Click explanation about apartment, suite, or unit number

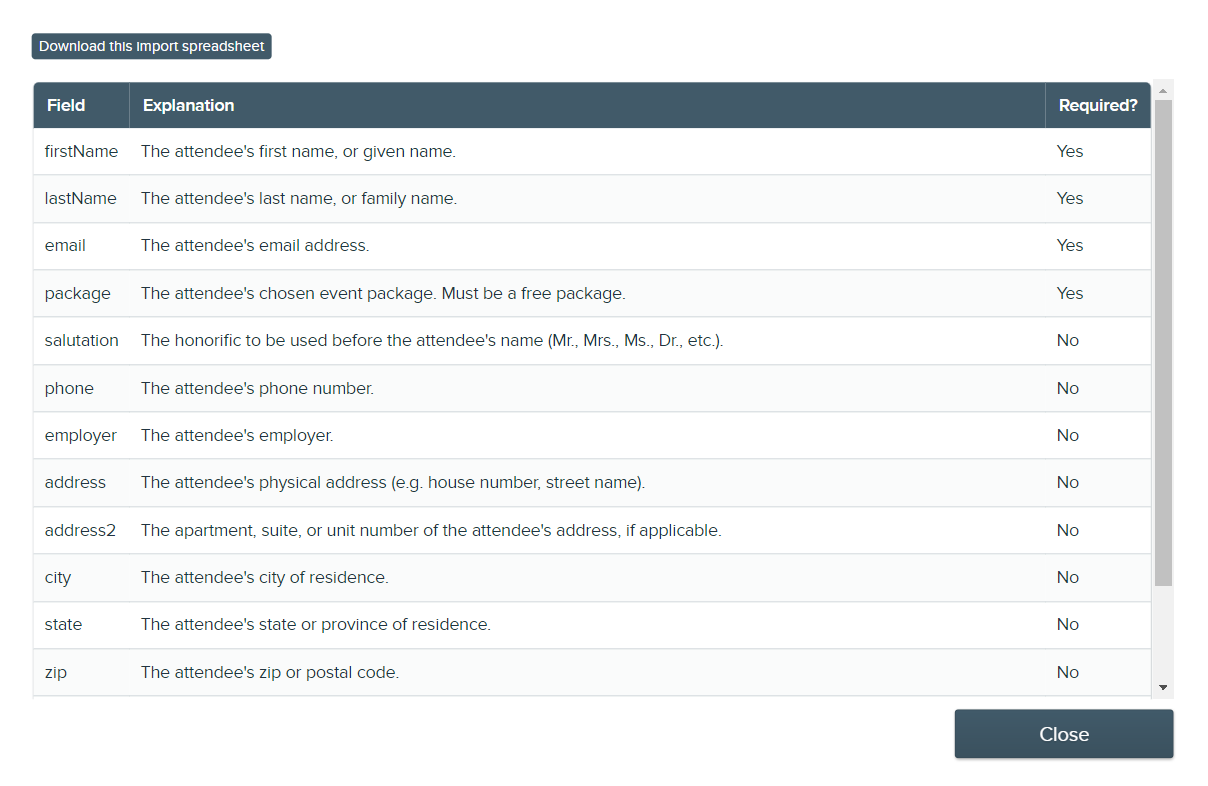tap(431, 530)
